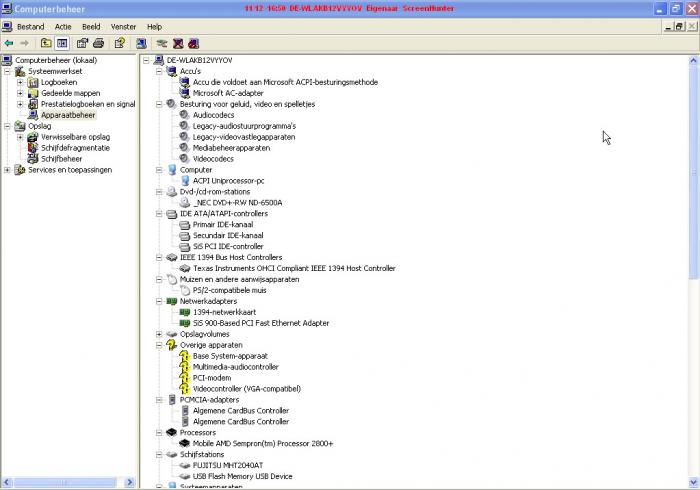Select Videocontroller (VGA-compatibel) device

pyautogui.click(x=247, y=389)
